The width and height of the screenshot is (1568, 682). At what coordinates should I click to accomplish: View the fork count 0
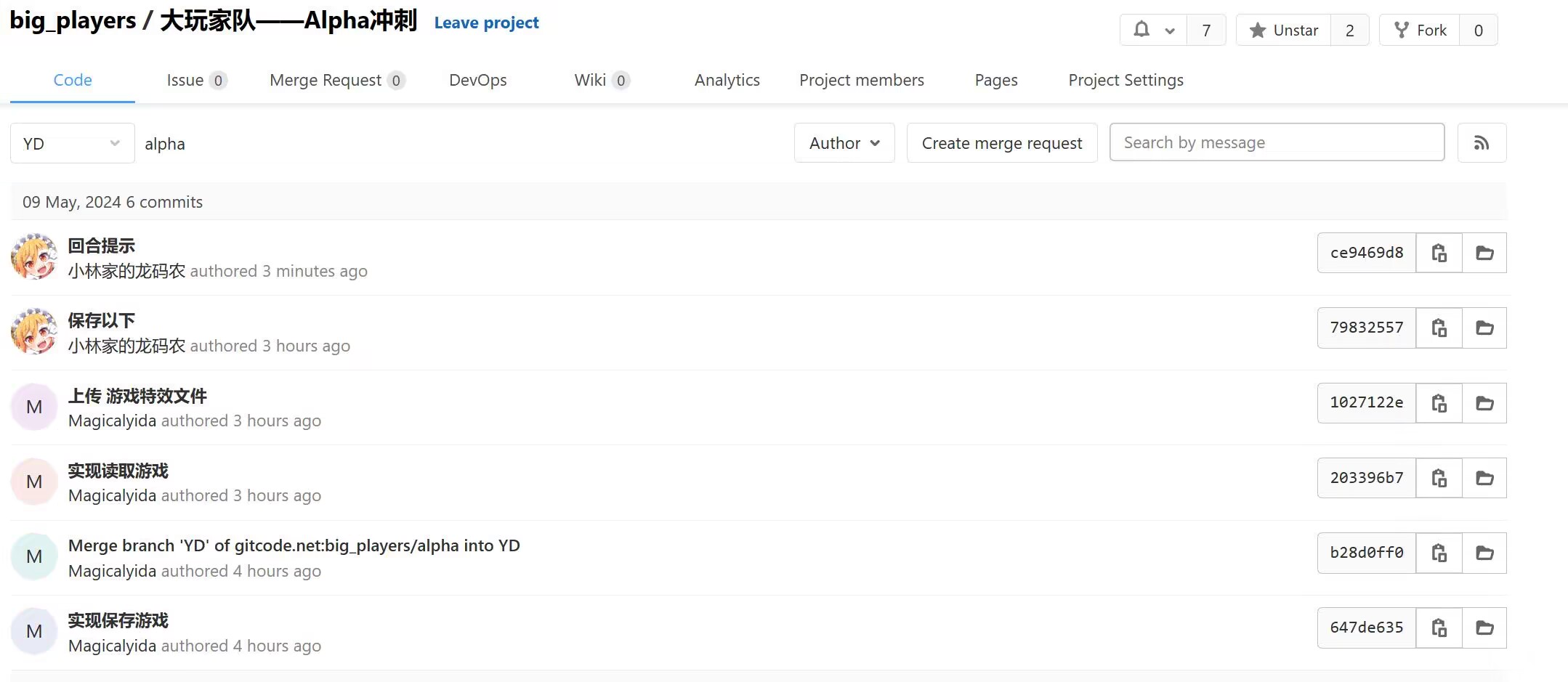pyautogui.click(x=1478, y=30)
